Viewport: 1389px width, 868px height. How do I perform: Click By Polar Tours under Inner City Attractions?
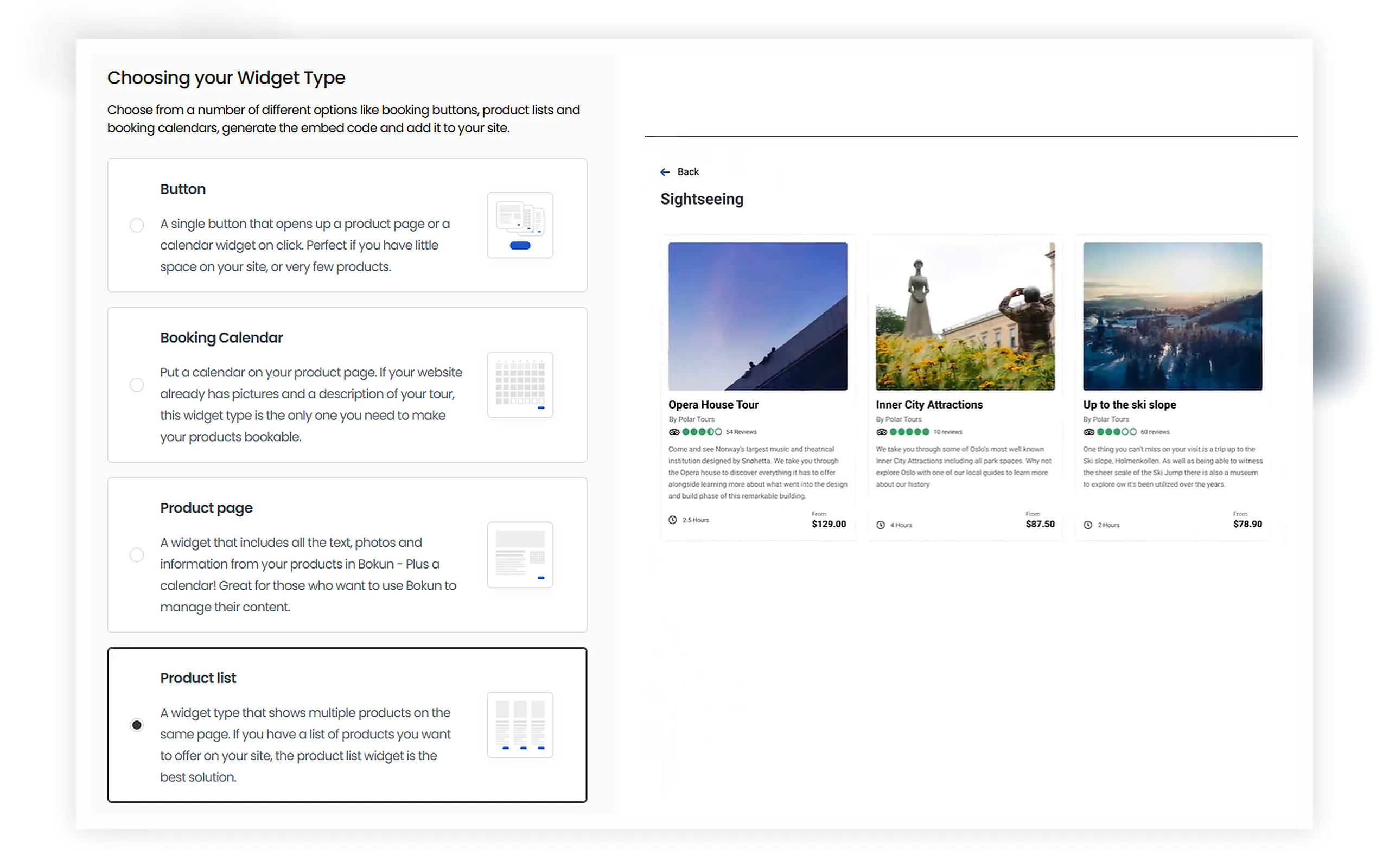pos(899,420)
